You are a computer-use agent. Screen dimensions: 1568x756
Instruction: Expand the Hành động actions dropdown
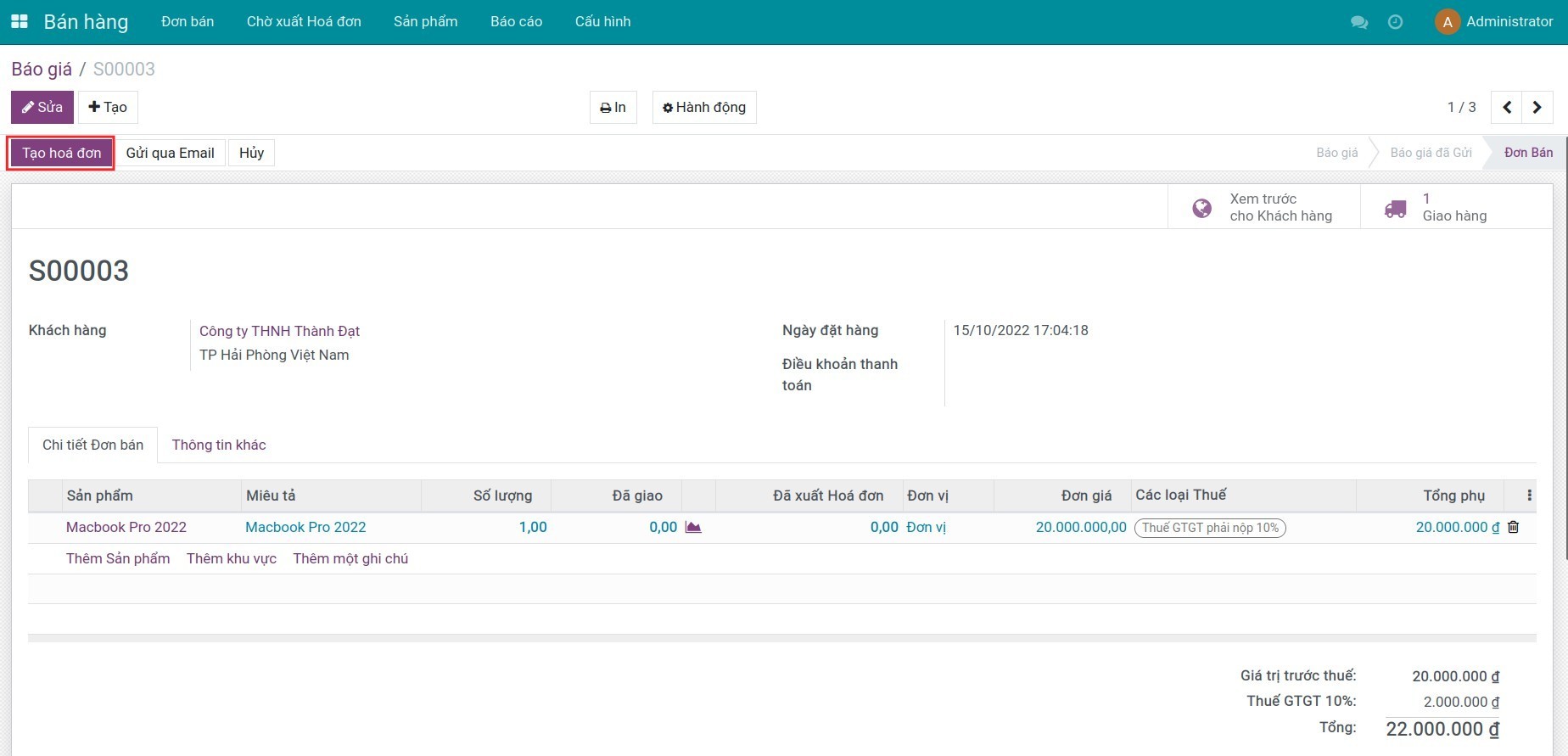coord(703,108)
